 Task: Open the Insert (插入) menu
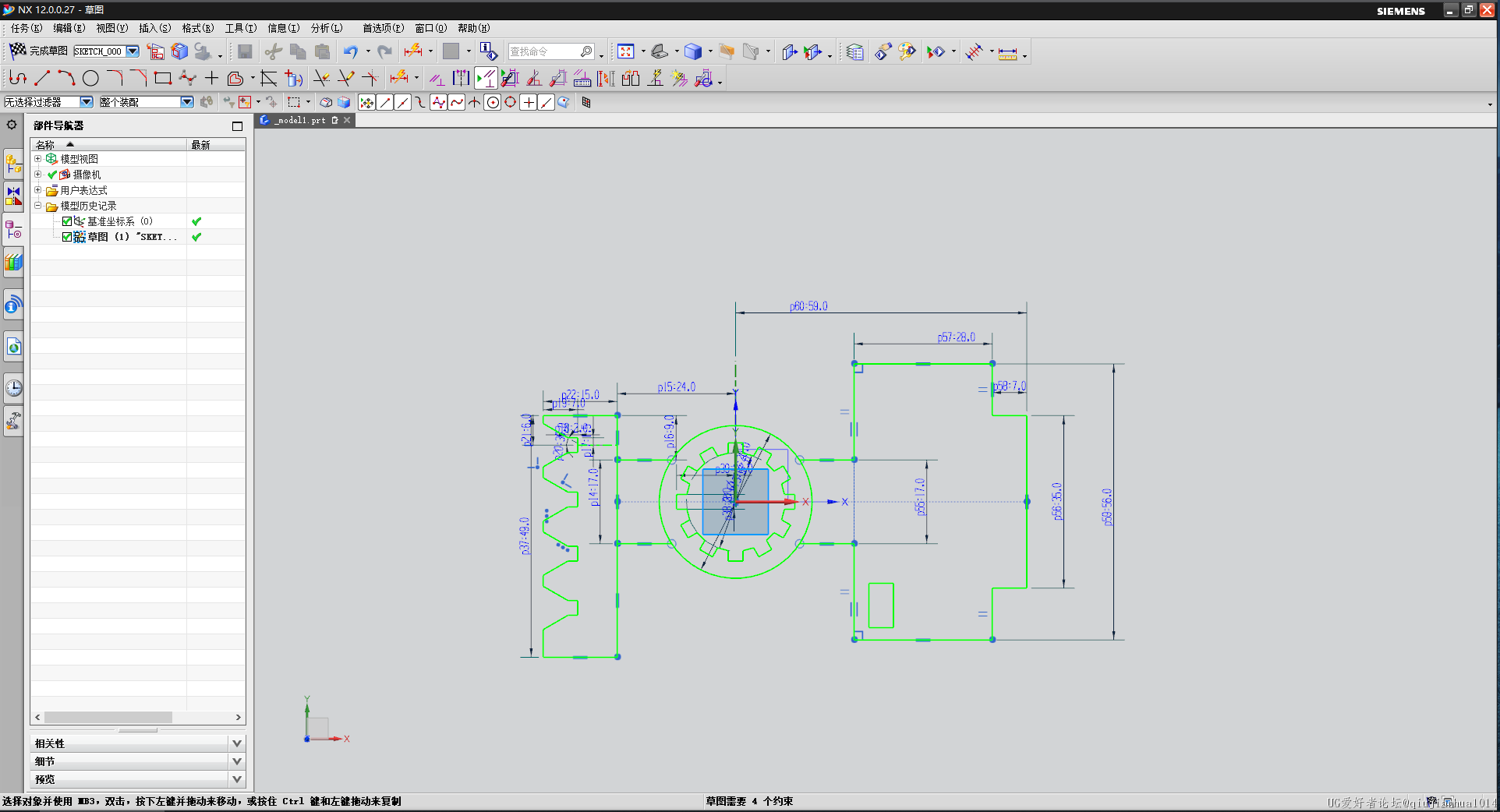[154, 28]
